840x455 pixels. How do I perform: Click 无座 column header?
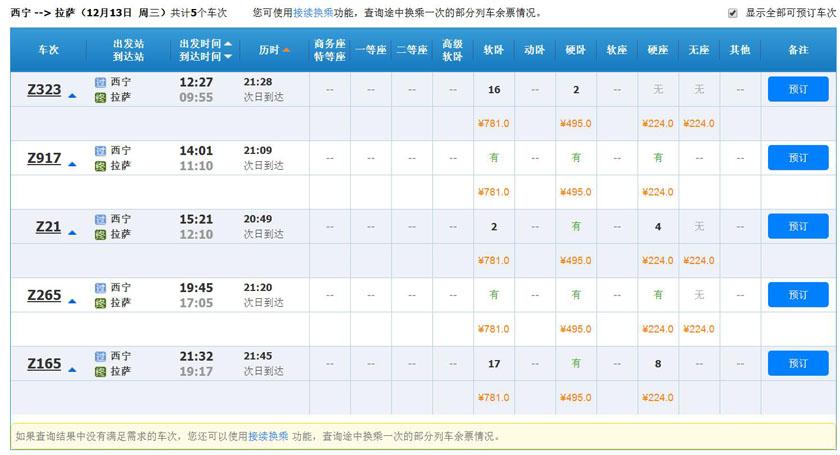(x=699, y=50)
